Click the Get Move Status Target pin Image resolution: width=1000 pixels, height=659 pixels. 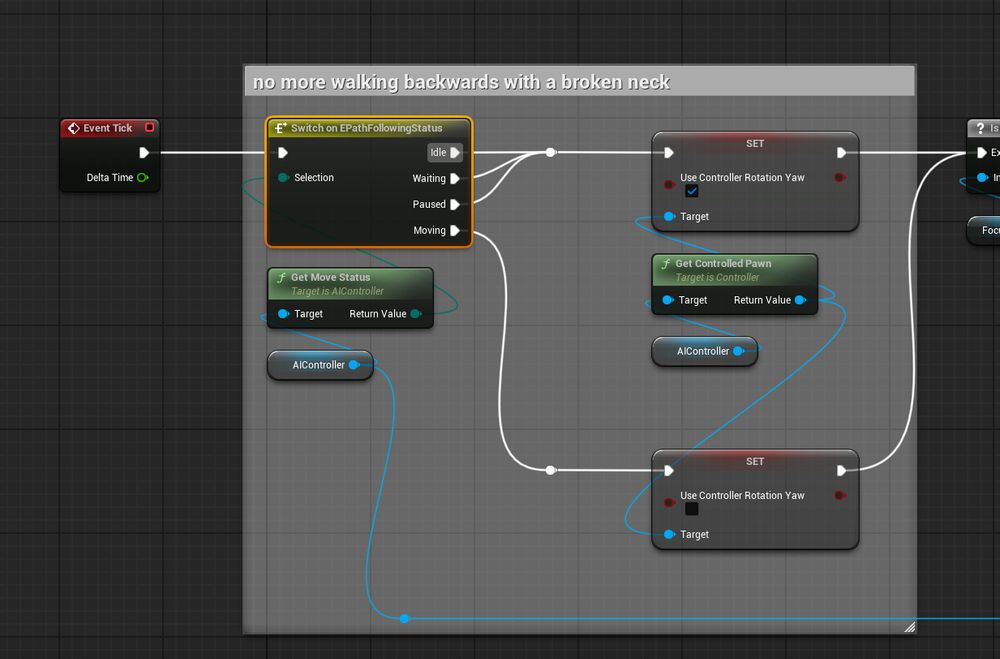coord(284,314)
